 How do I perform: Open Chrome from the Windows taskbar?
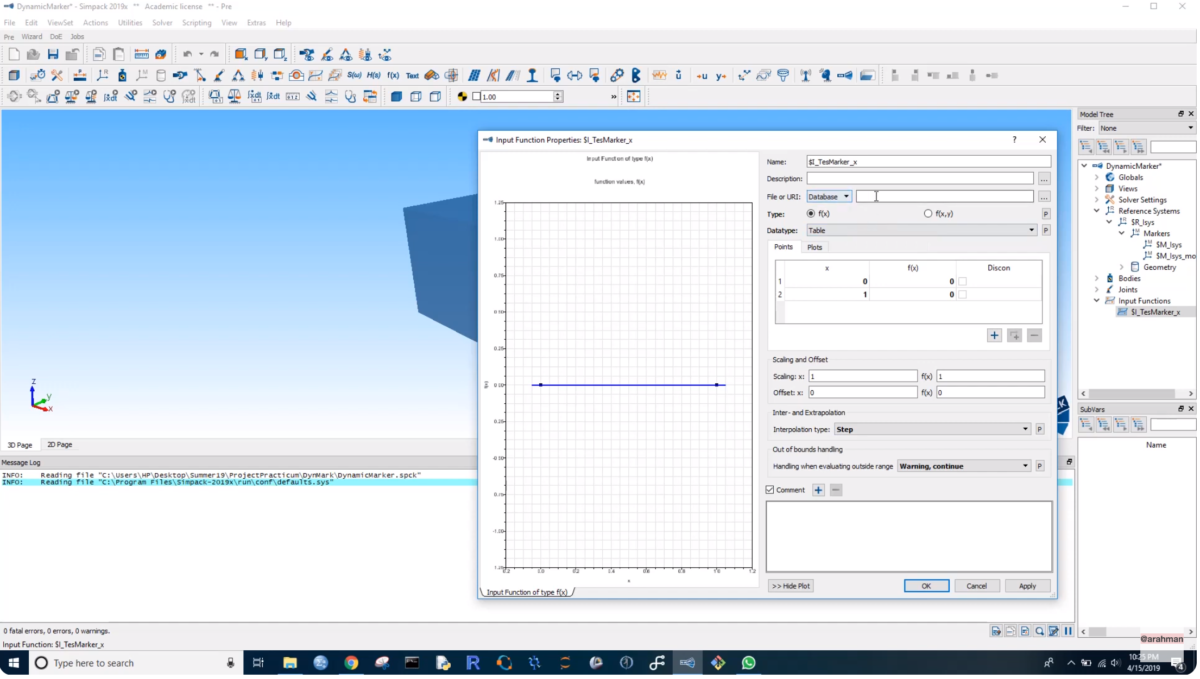tap(351, 662)
